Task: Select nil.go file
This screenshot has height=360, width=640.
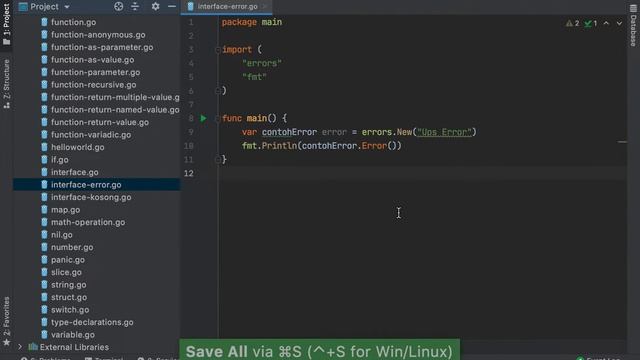Action: pos(62,235)
